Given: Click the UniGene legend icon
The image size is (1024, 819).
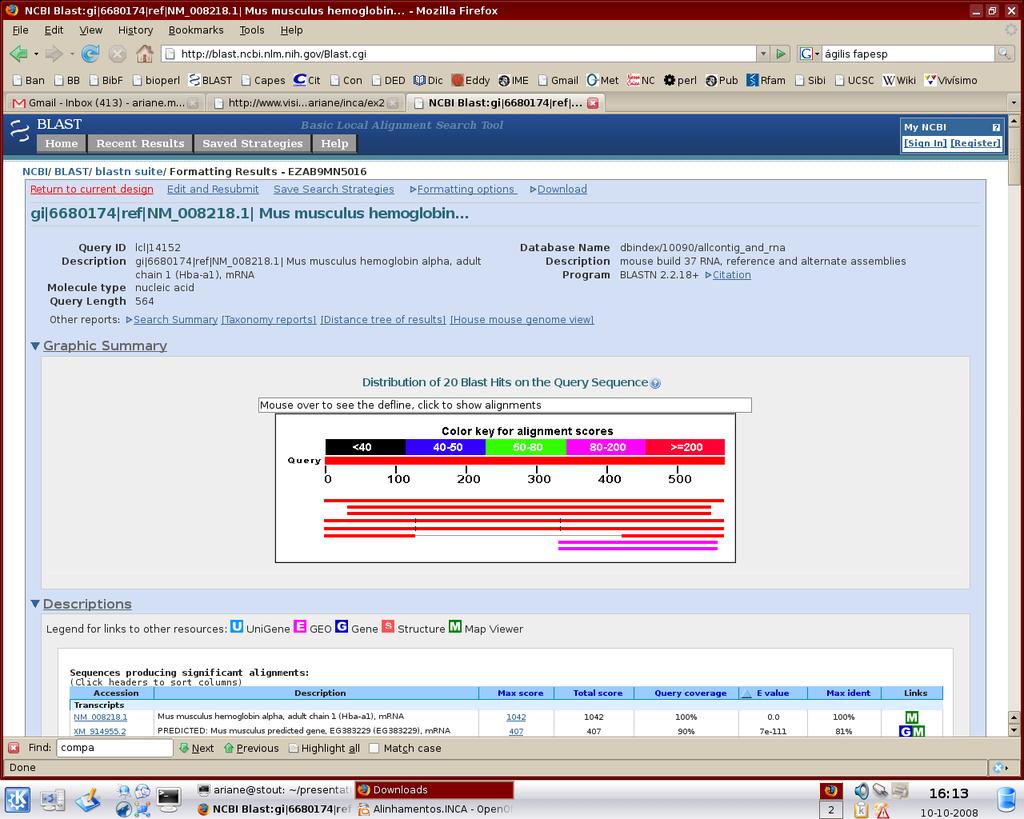Looking at the screenshot, I should 236,627.
